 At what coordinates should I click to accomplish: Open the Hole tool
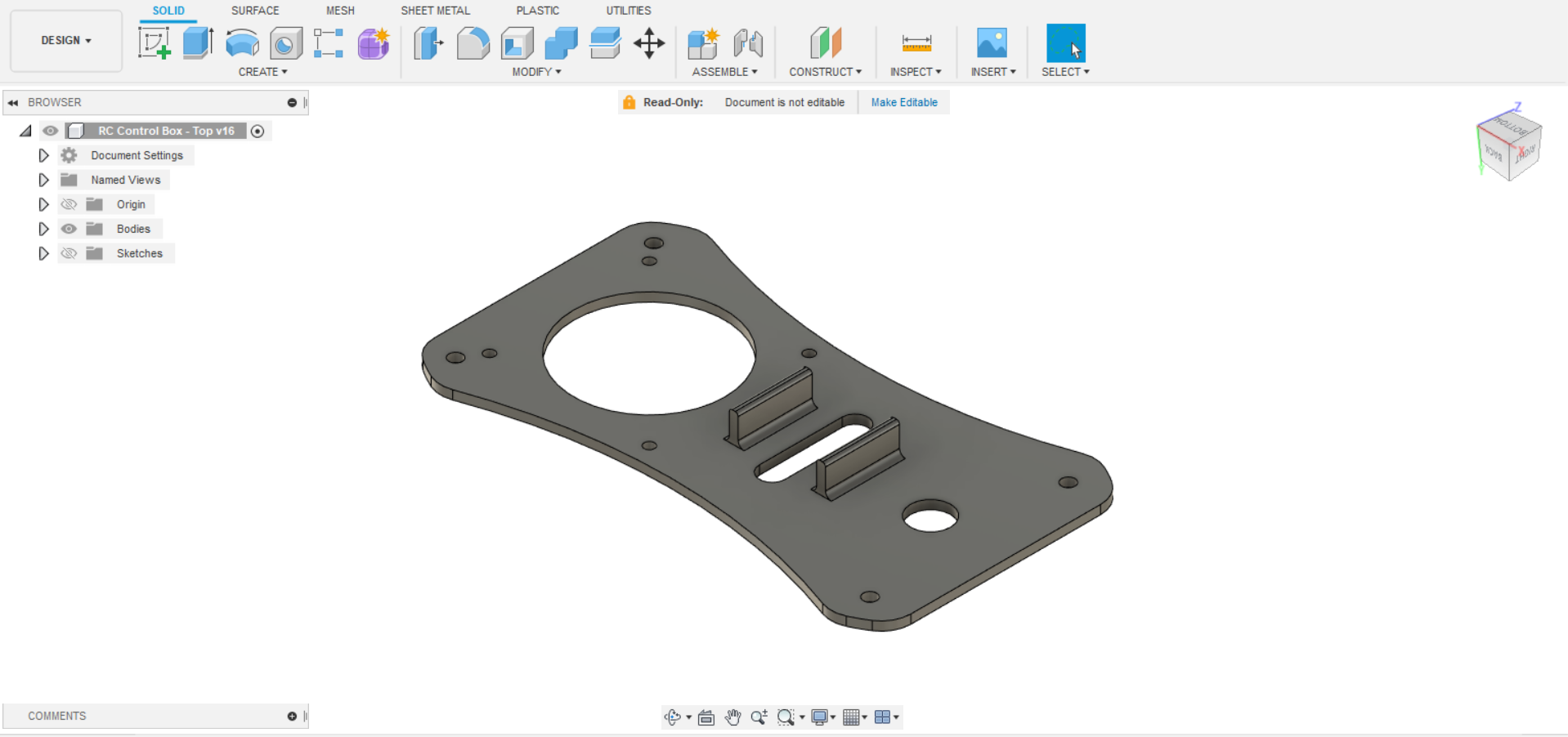pyautogui.click(x=286, y=43)
